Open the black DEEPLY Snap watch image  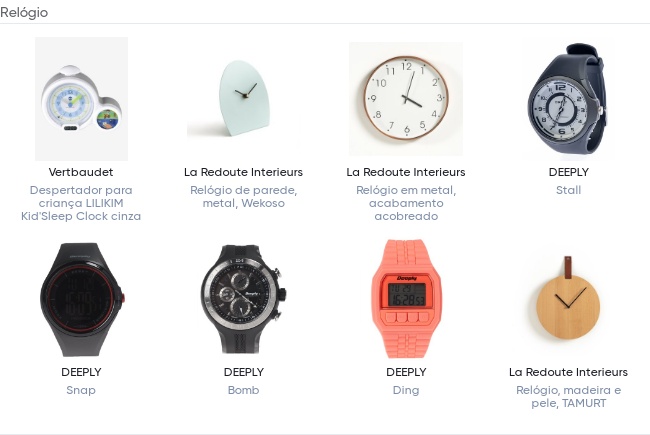81,299
